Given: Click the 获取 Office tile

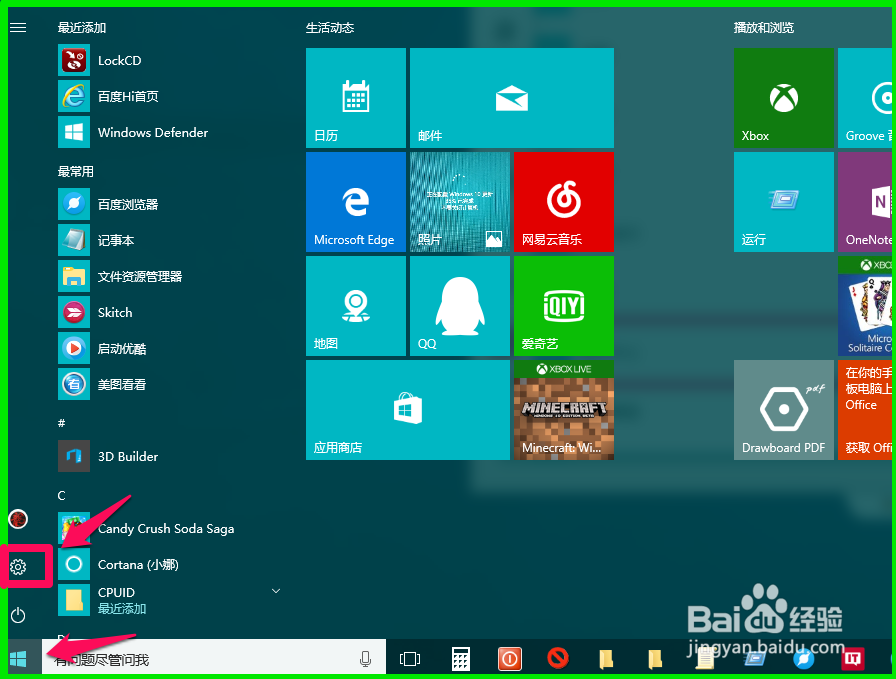Looking at the screenshot, I should click(865, 410).
